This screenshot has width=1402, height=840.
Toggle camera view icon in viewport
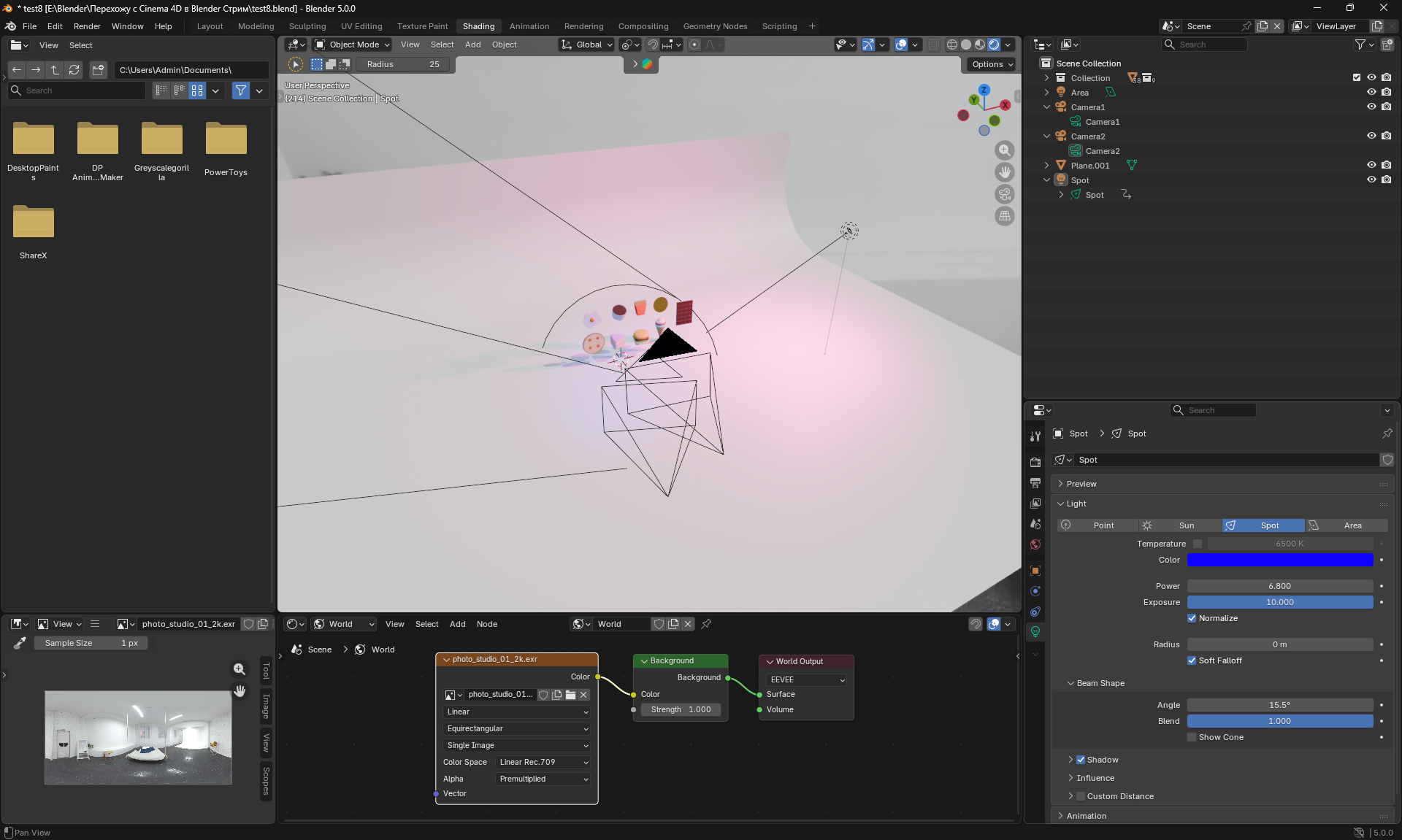1005,194
